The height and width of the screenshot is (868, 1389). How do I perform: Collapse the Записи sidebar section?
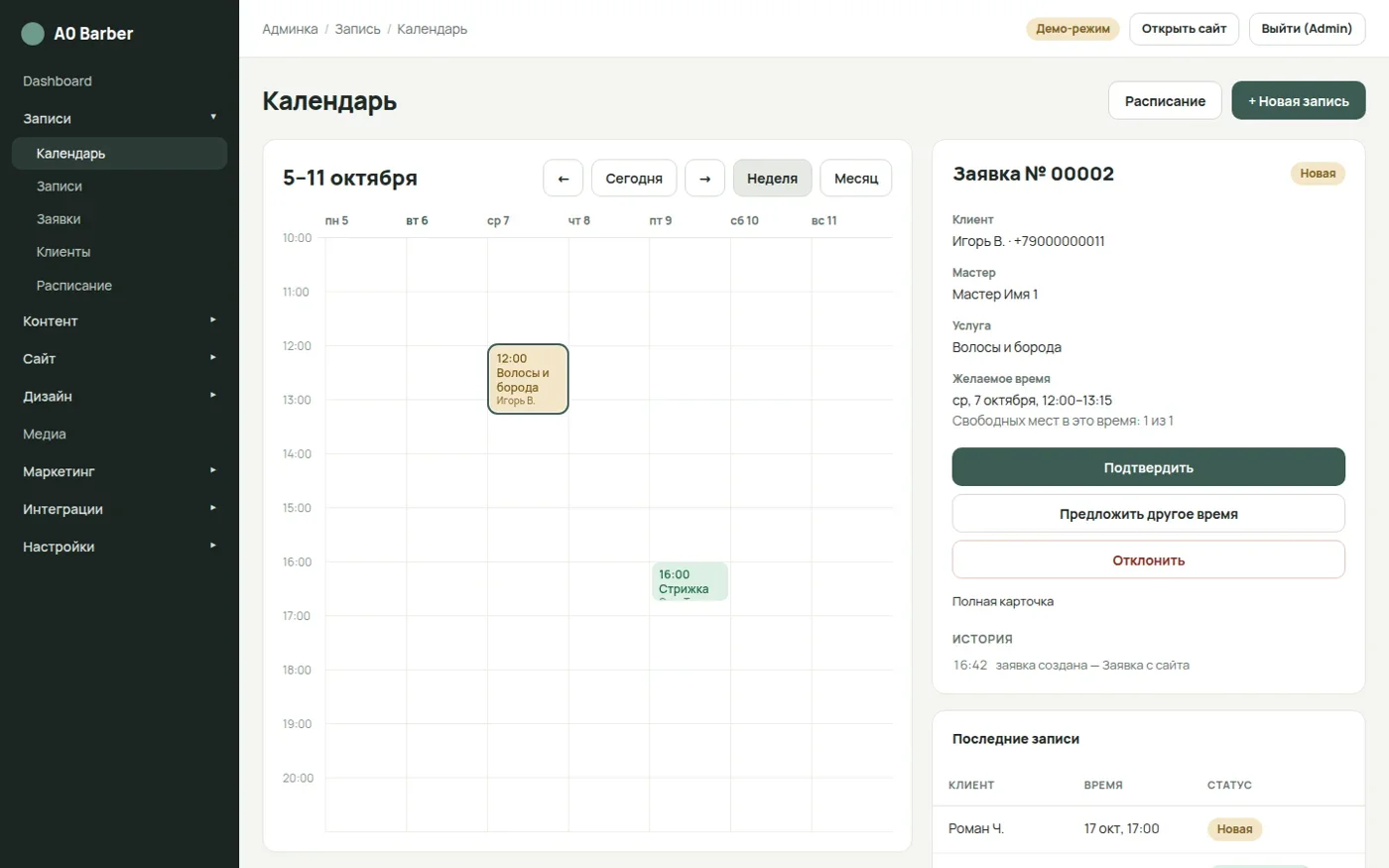tap(119, 118)
